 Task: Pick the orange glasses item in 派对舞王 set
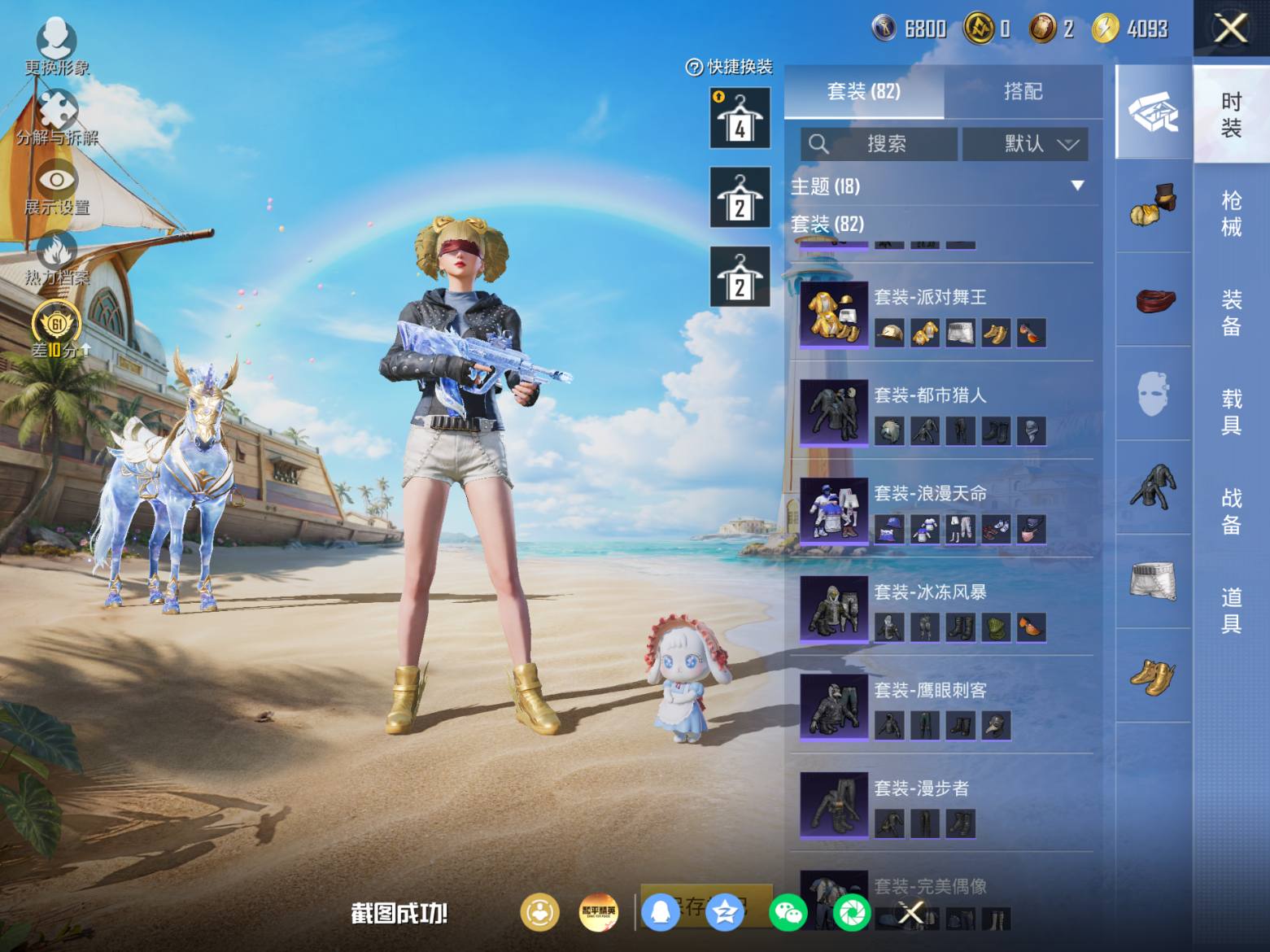point(1031,333)
